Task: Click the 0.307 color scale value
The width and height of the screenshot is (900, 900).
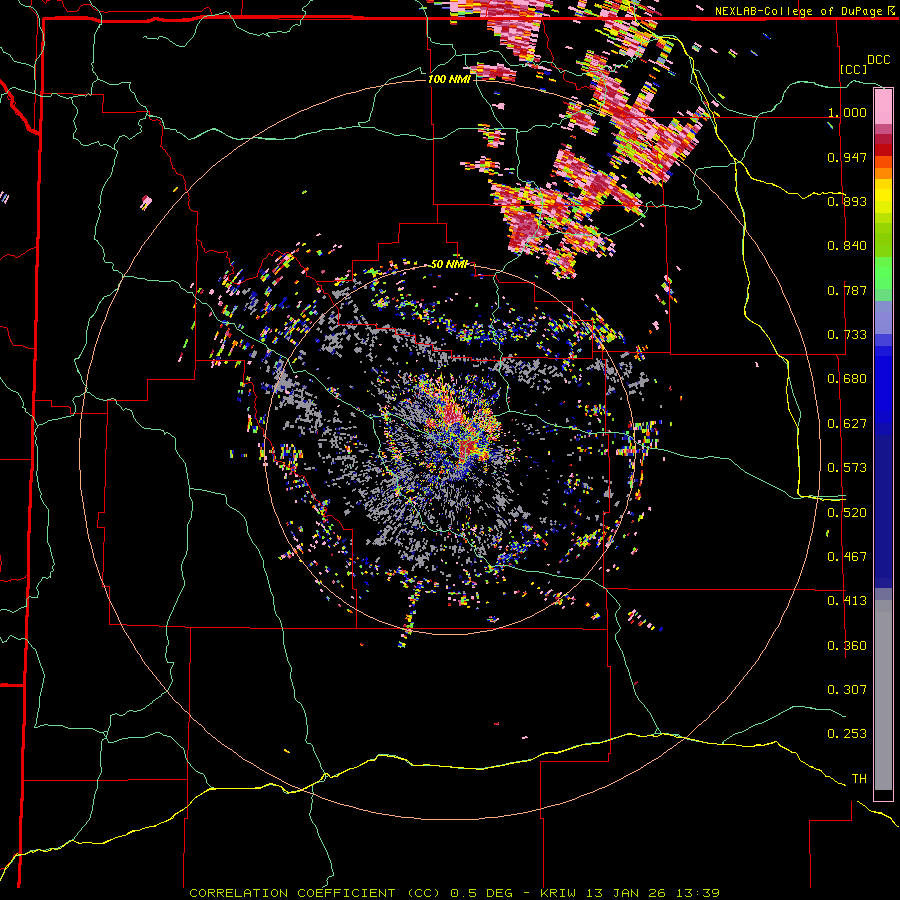Action: click(847, 690)
